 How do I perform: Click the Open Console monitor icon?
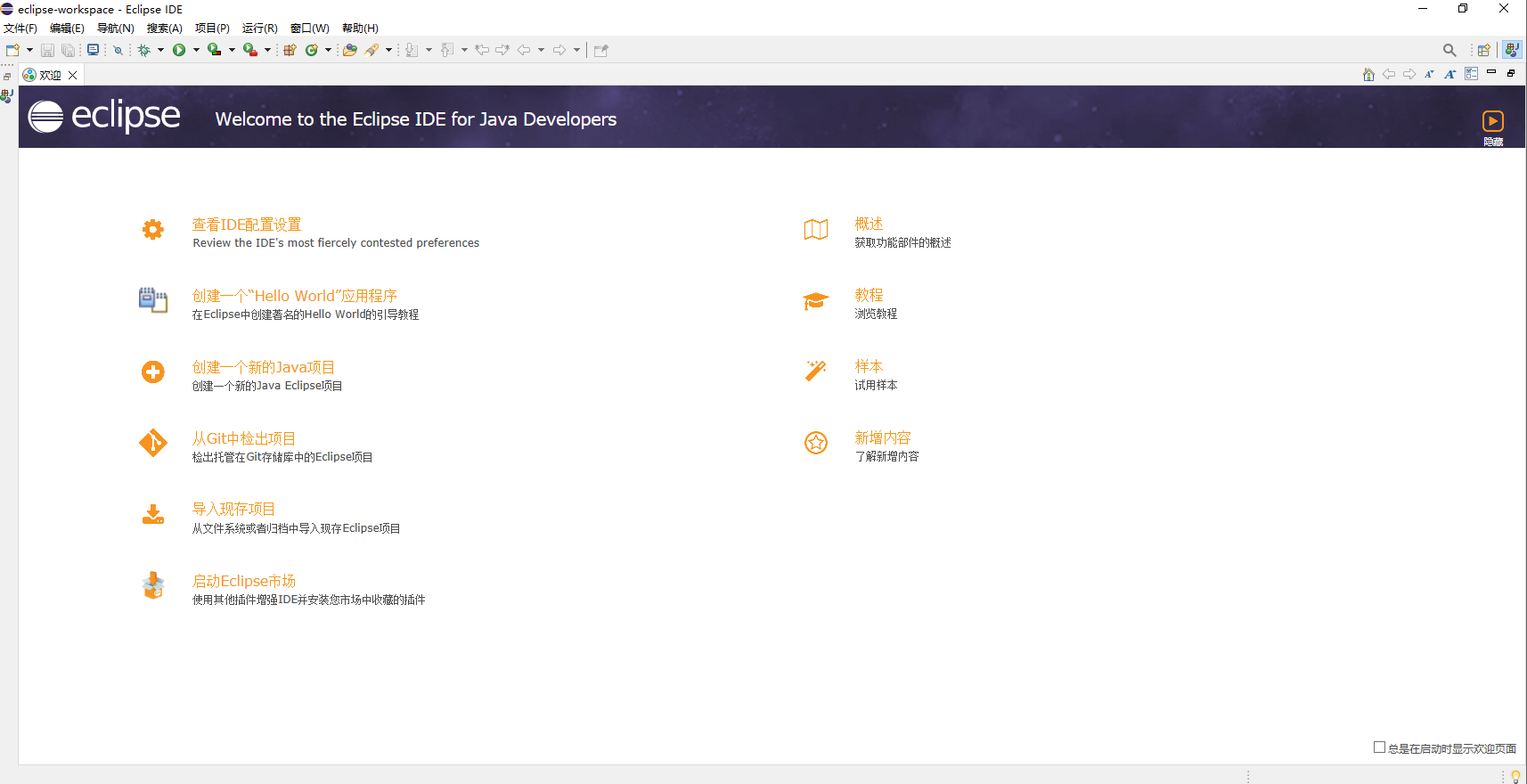coord(93,50)
